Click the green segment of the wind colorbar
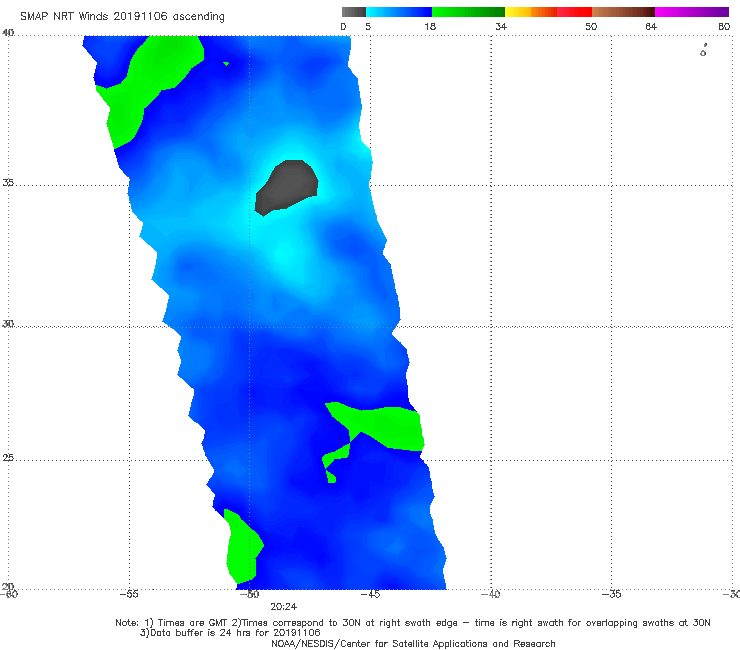Screen dimensions: 740x650 (468, 12)
